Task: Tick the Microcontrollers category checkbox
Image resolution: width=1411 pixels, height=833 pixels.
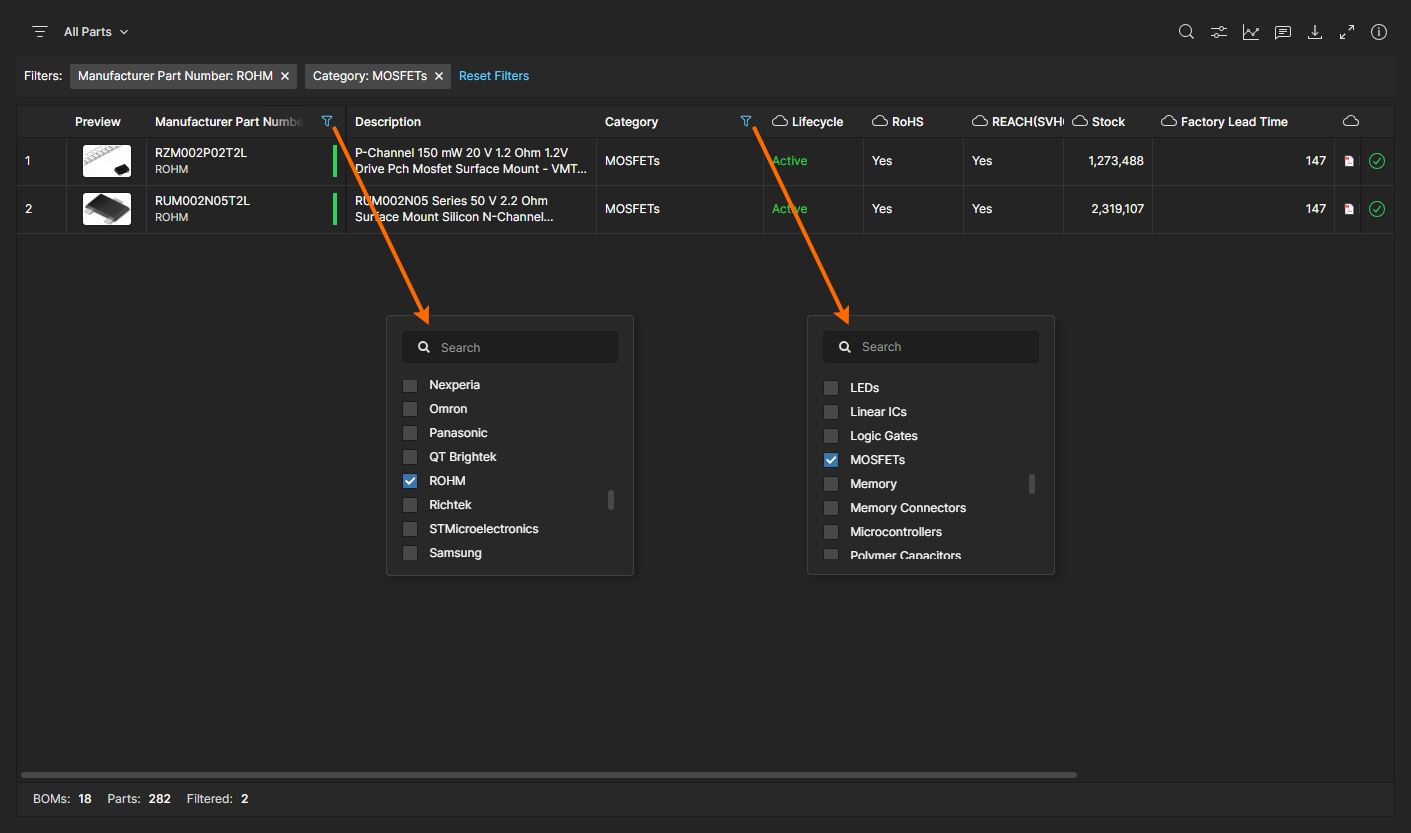Action: pyautogui.click(x=831, y=532)
